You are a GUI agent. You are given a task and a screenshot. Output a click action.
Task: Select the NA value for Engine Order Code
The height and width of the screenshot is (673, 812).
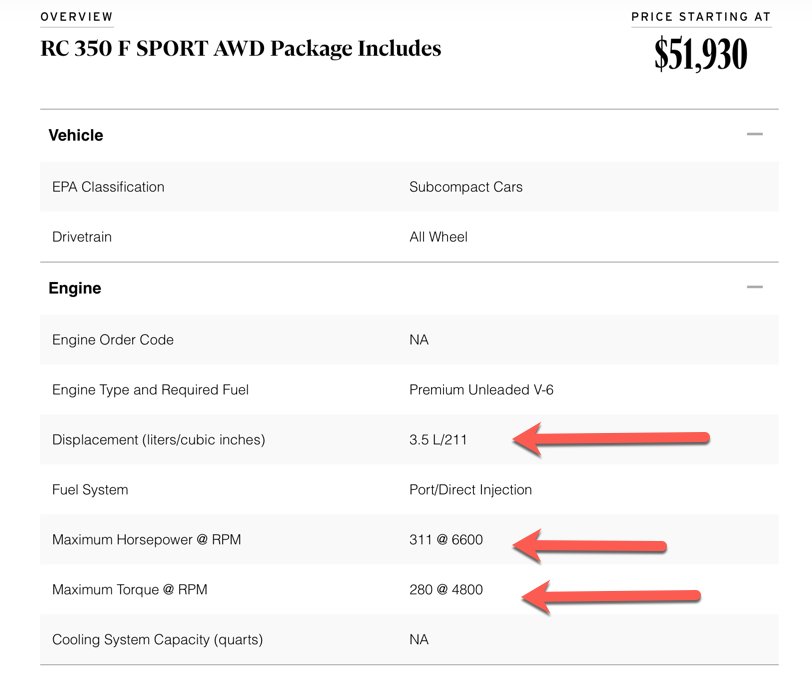pyautogui.click(x=418, y=340)
